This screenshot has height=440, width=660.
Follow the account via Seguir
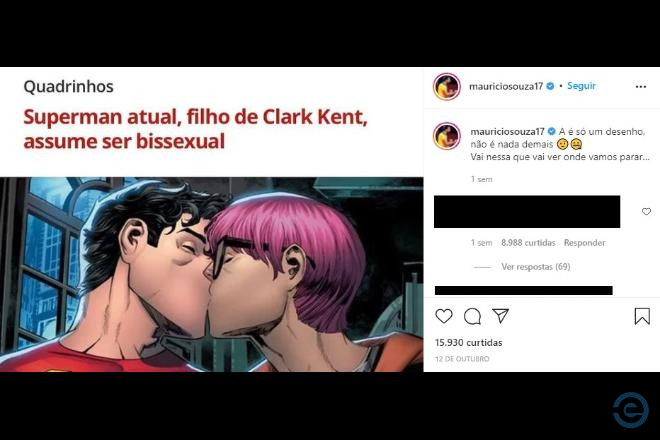click(581, 86)
